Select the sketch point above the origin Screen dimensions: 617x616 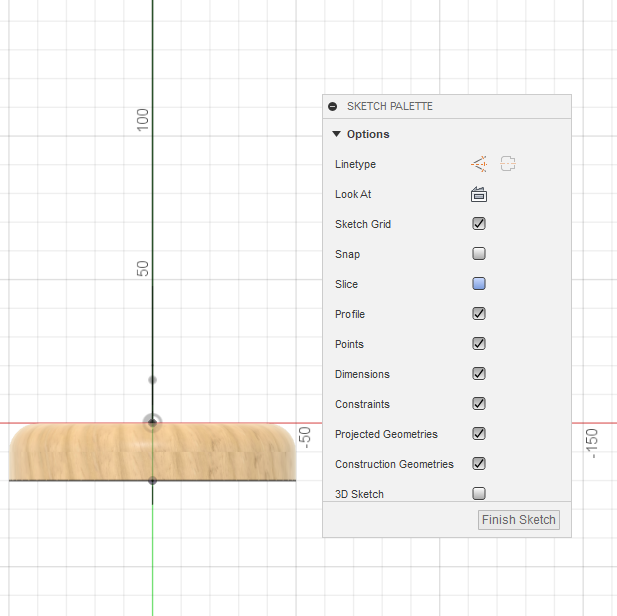point(152,380)
